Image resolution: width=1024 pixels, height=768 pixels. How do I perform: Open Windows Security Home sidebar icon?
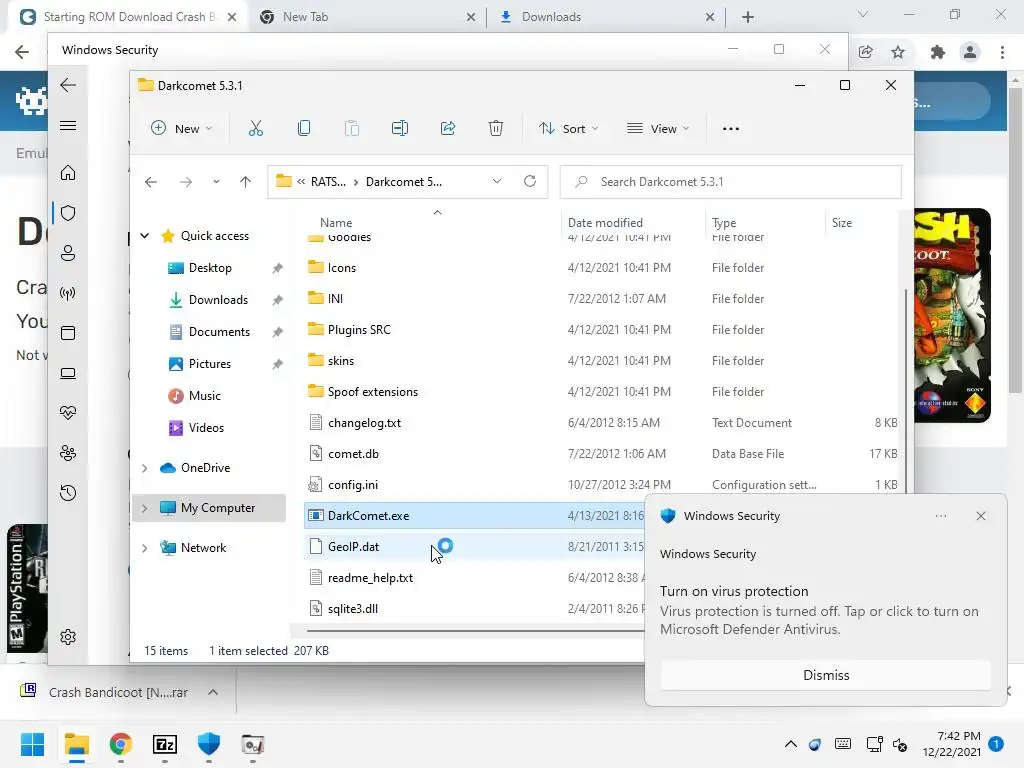[68, 172]
